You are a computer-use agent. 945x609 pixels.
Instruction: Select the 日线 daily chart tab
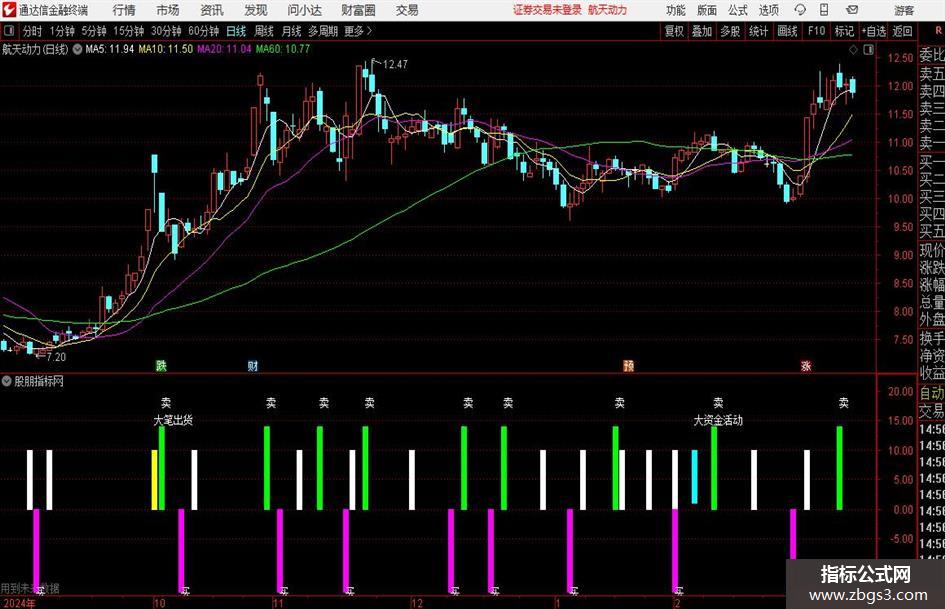click(x=236, y=31)
